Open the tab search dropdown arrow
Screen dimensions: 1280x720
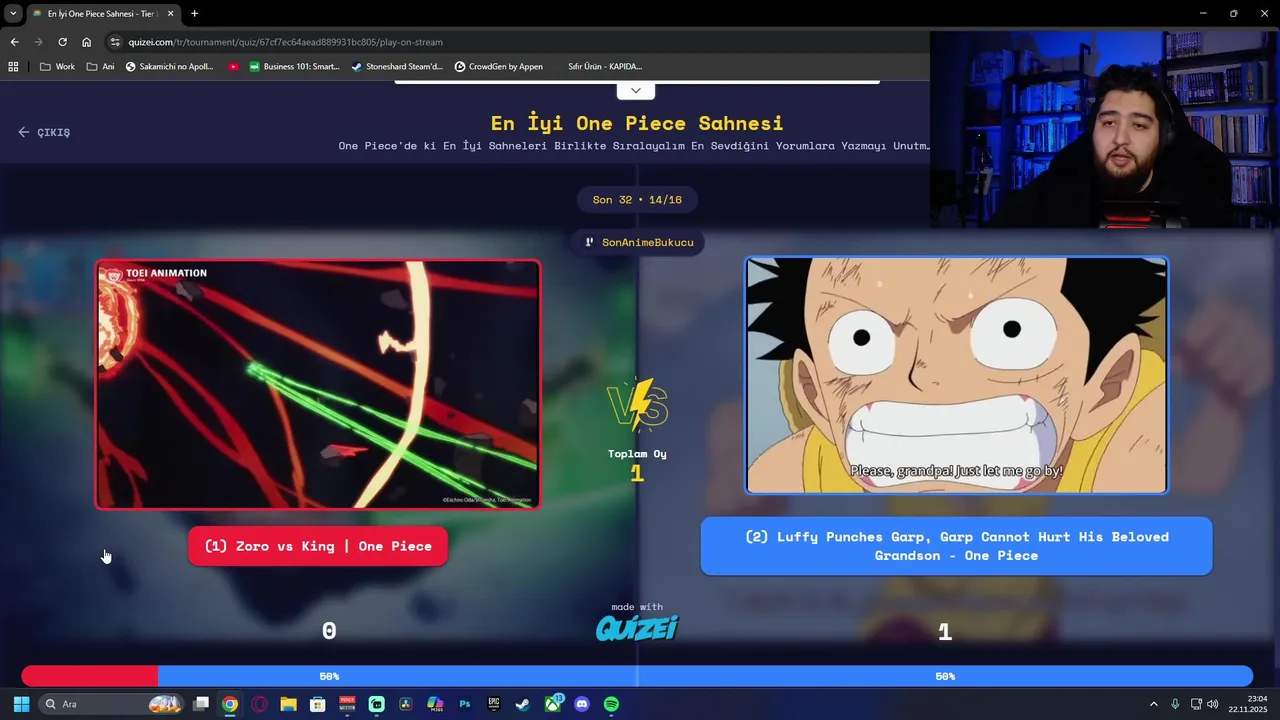[x=13, y=13]
